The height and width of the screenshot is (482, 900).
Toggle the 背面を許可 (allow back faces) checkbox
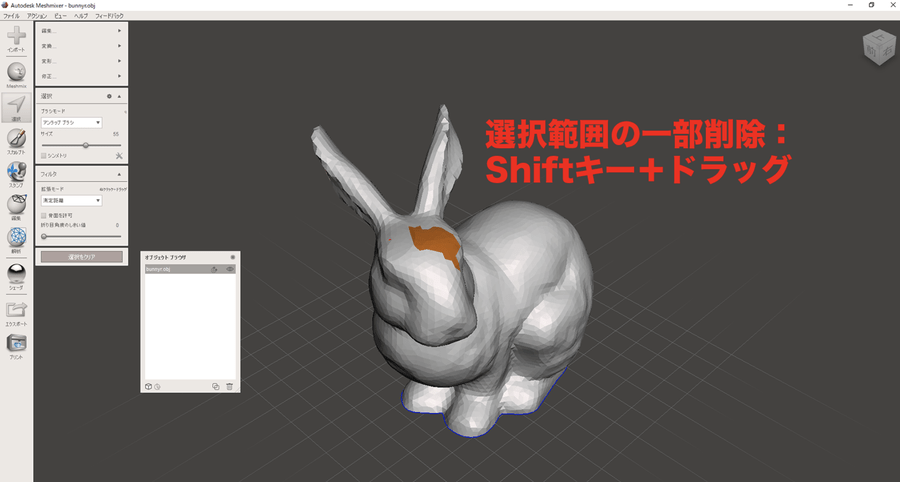coord(44,215)
